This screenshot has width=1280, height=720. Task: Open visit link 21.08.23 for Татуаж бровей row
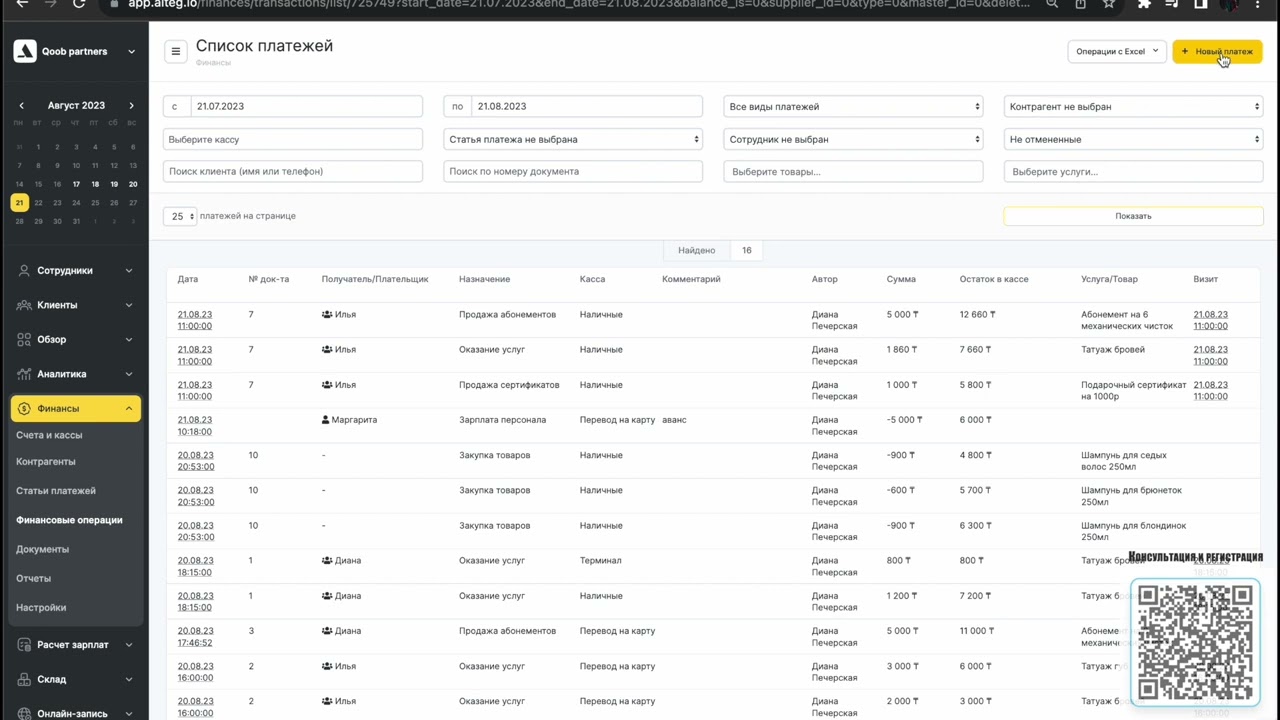[1210, 355]
